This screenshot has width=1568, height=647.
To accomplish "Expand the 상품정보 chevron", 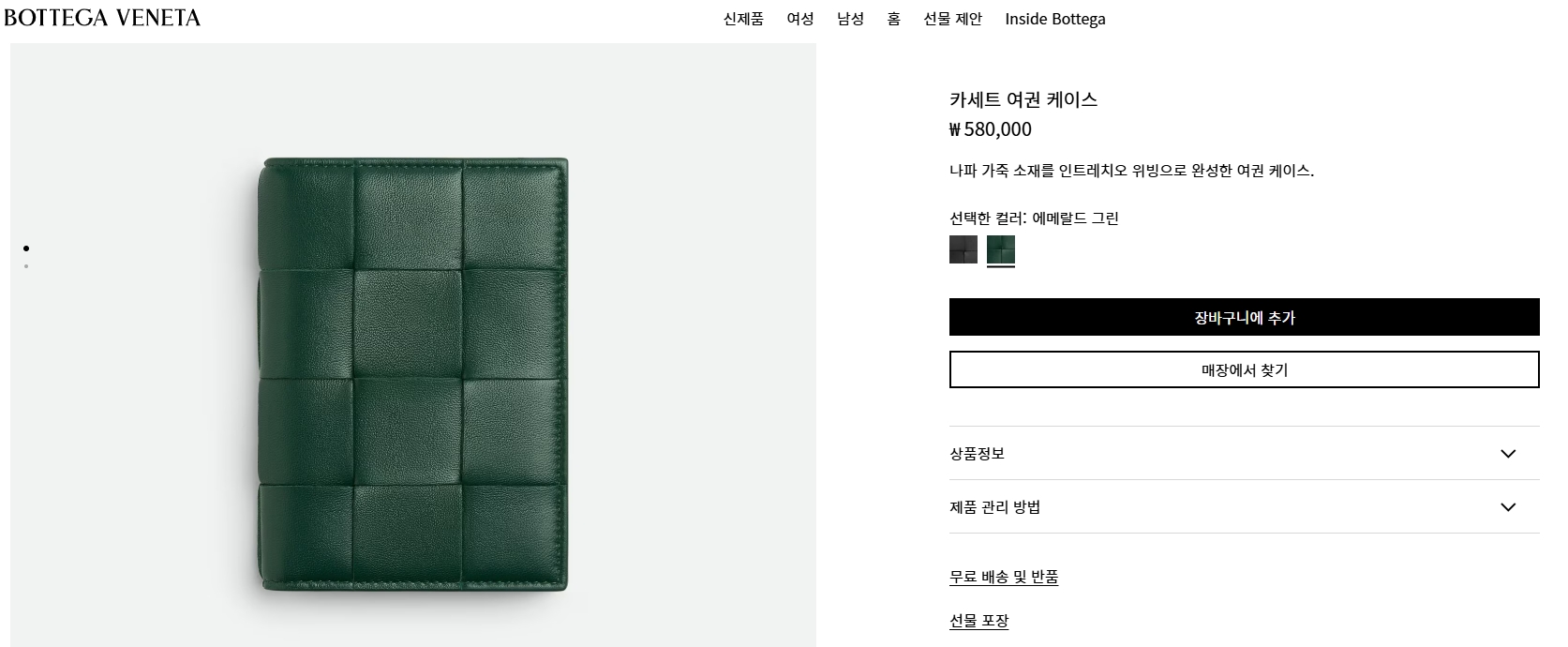I will click(x=1508, y=454).
